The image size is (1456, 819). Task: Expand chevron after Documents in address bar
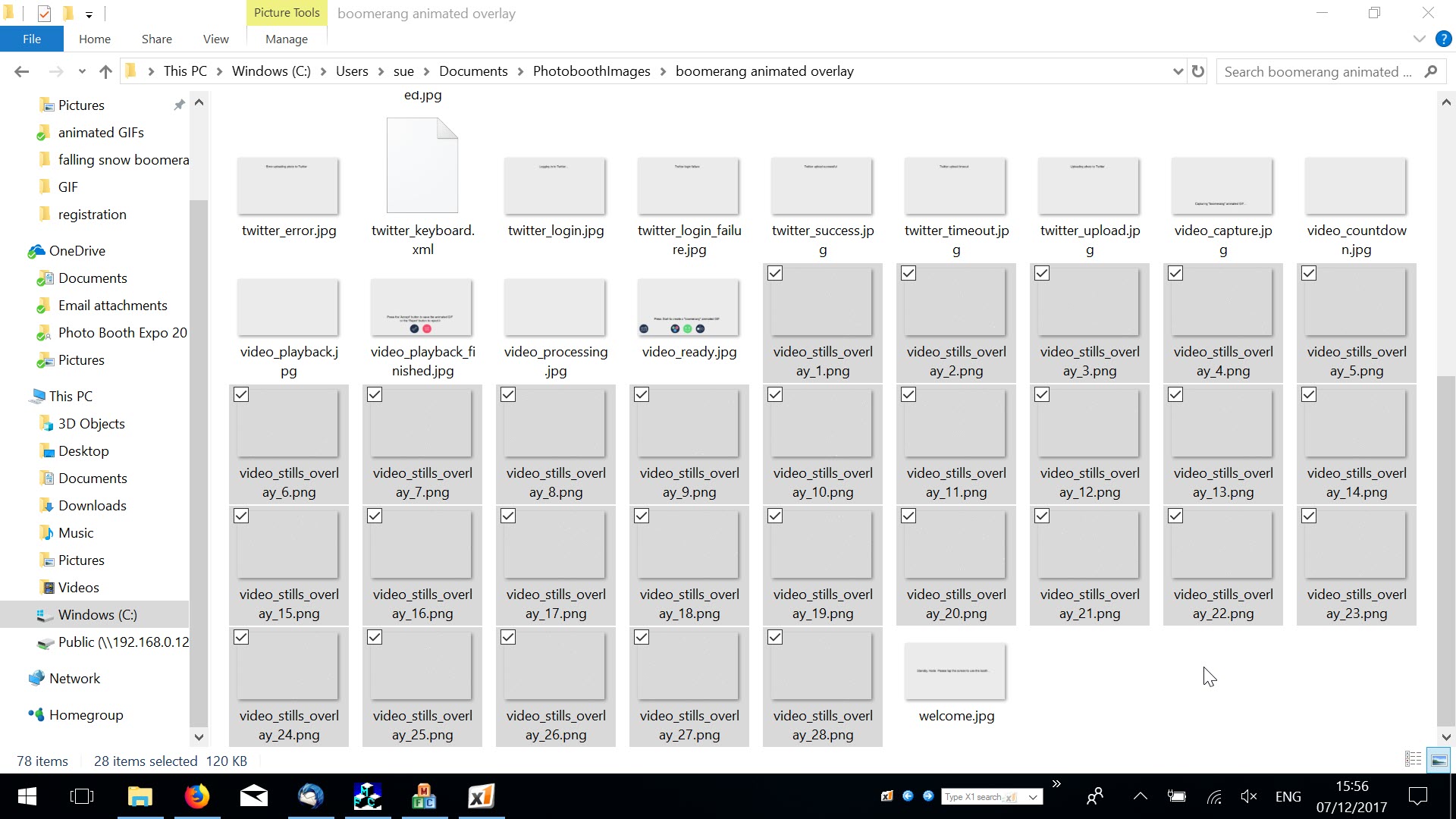(x=520, y=71)
